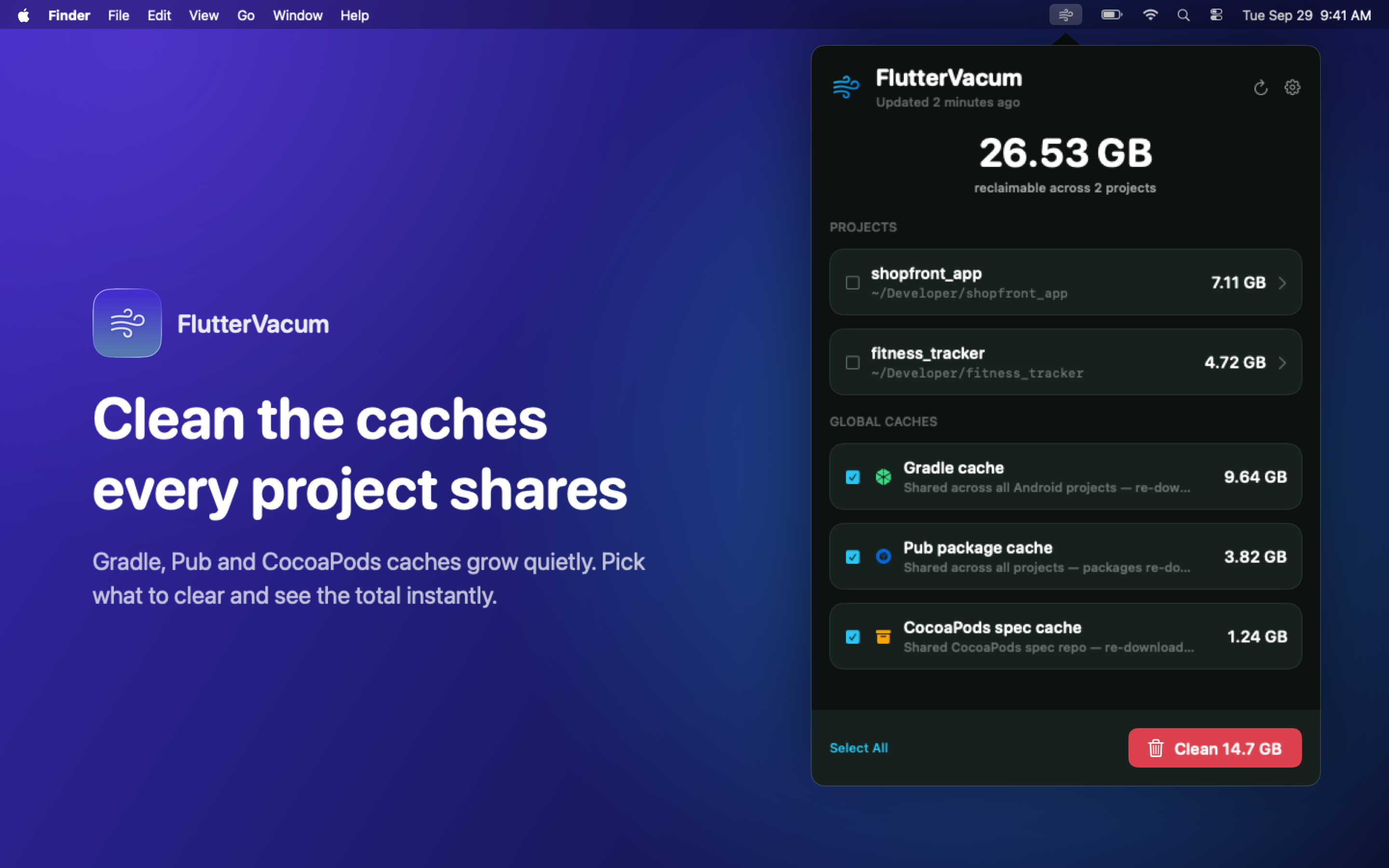
Task: Open the View menu
Action: point(204,15)
